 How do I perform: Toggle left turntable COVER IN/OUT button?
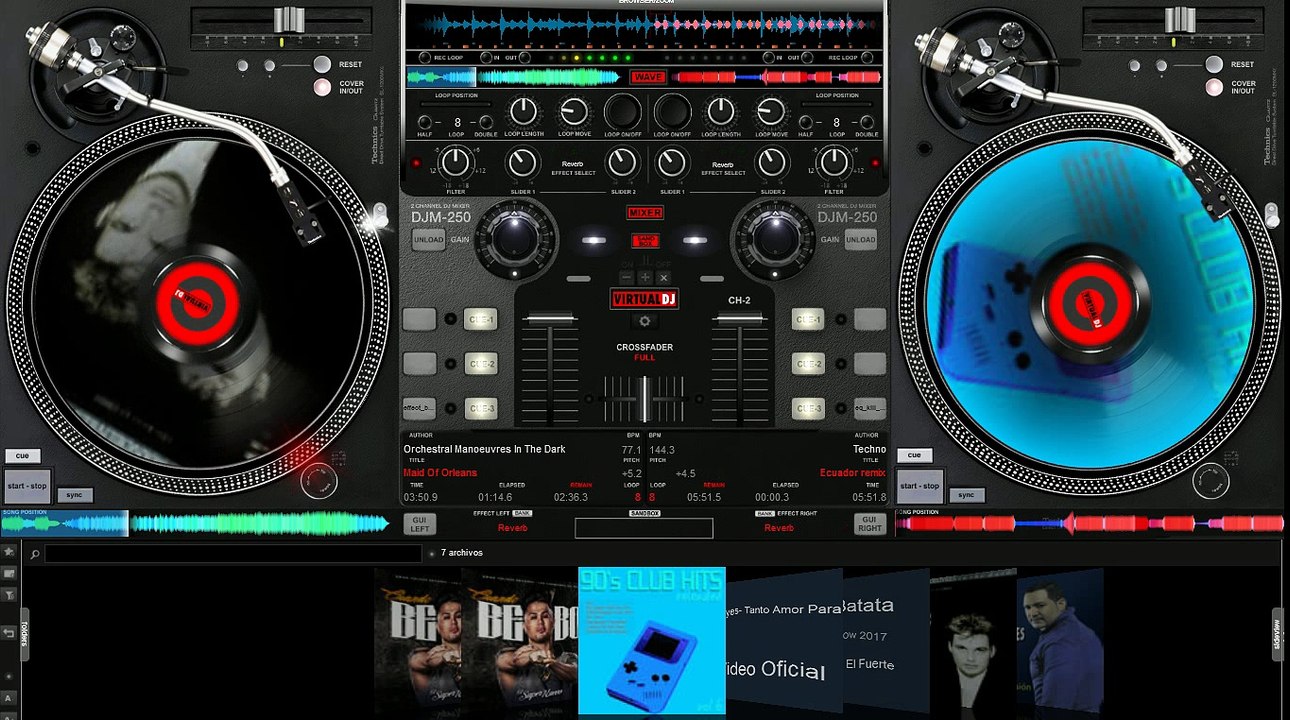[x=322, y=87]
